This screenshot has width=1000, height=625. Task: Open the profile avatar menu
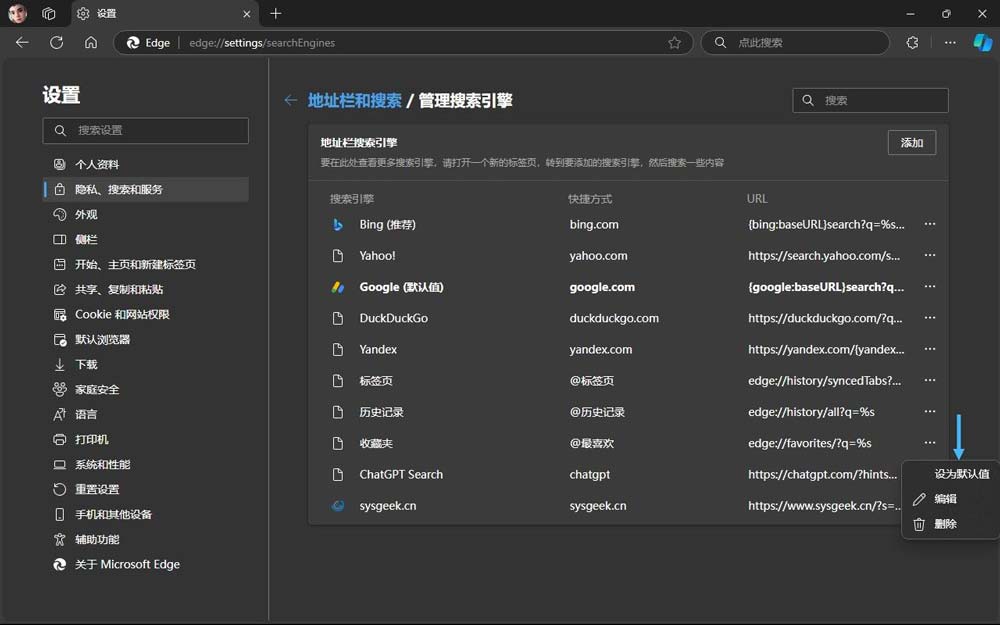pyautogui.click(x=17, y=13)
